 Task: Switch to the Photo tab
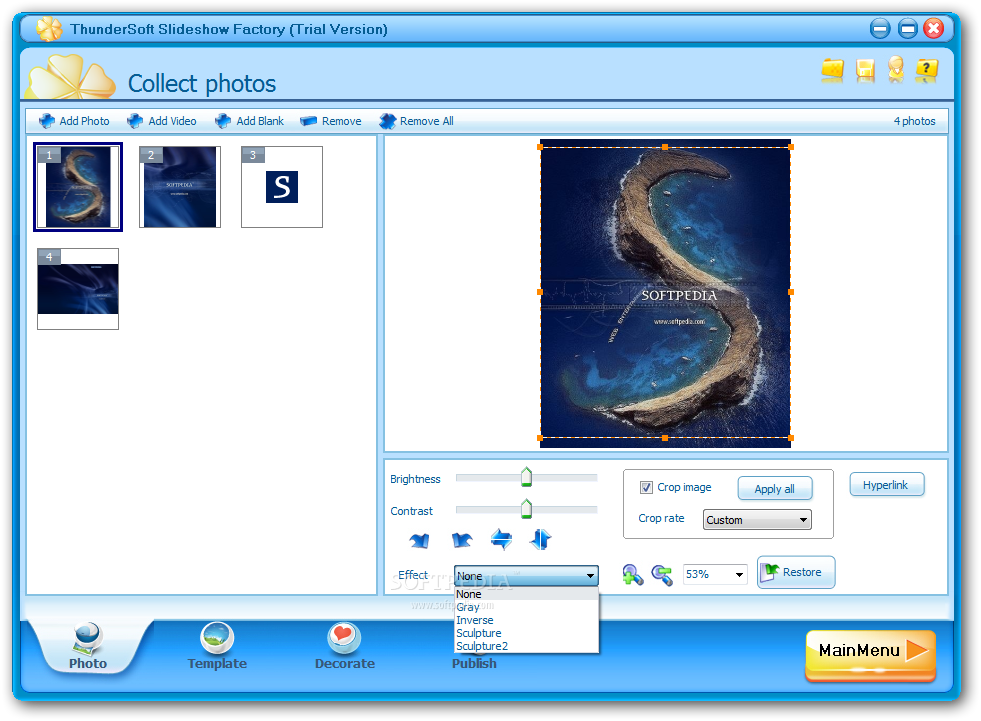point(88,647)
